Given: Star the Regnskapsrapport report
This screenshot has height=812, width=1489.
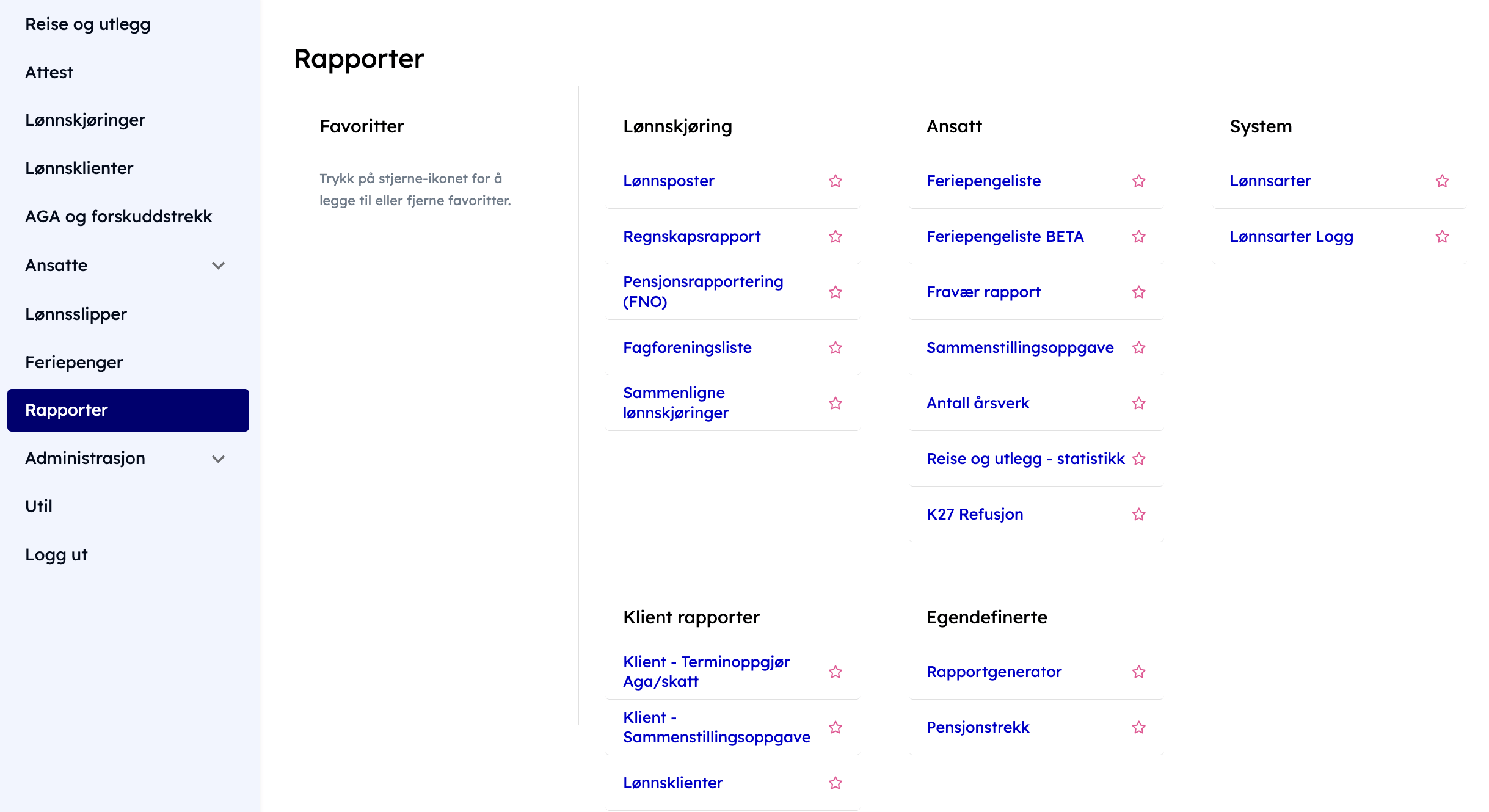Looking at the screenshot, I should tap(836, 237).
